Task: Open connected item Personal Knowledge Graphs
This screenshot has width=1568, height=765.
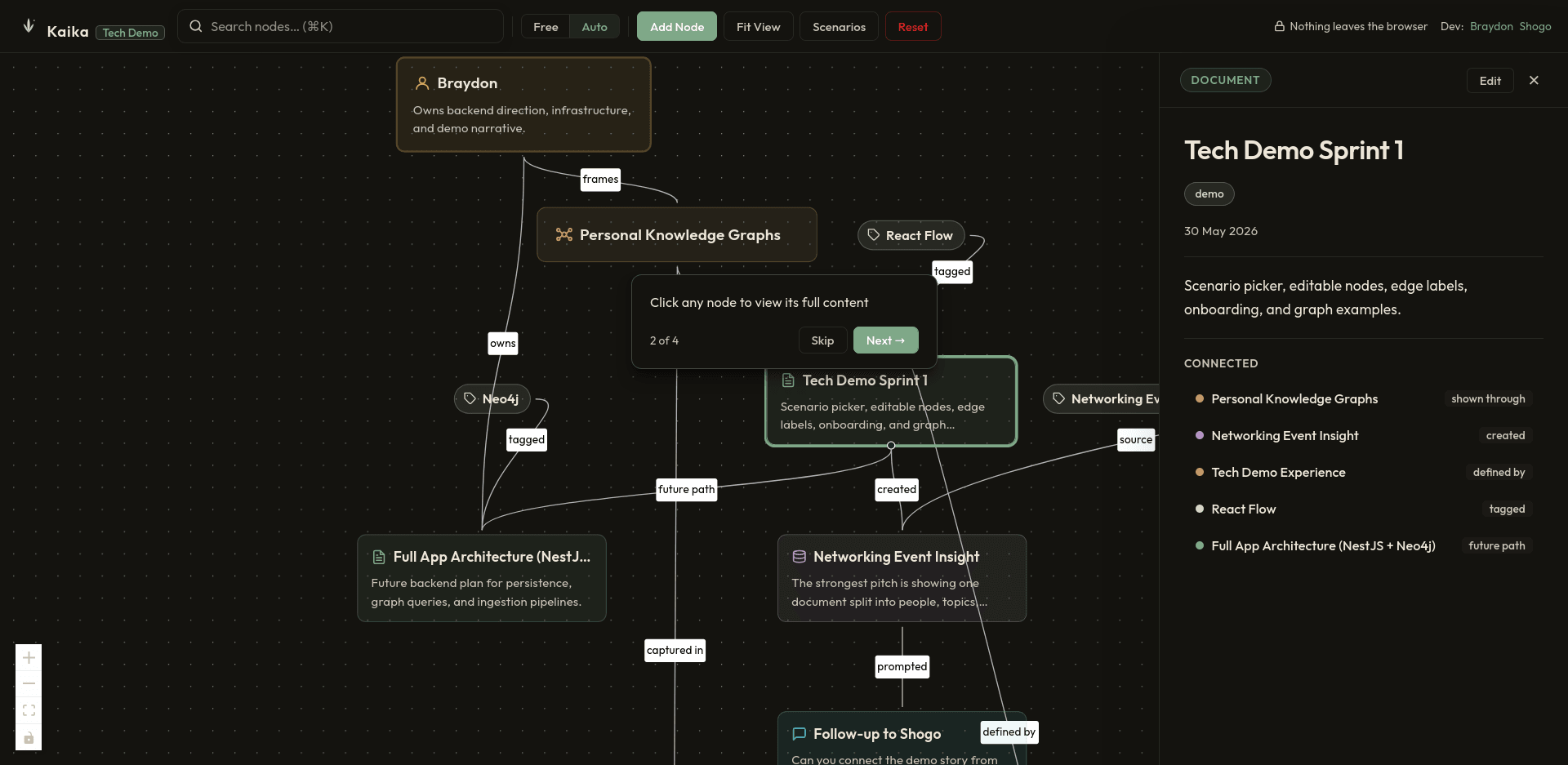Action: [1364, 398]
